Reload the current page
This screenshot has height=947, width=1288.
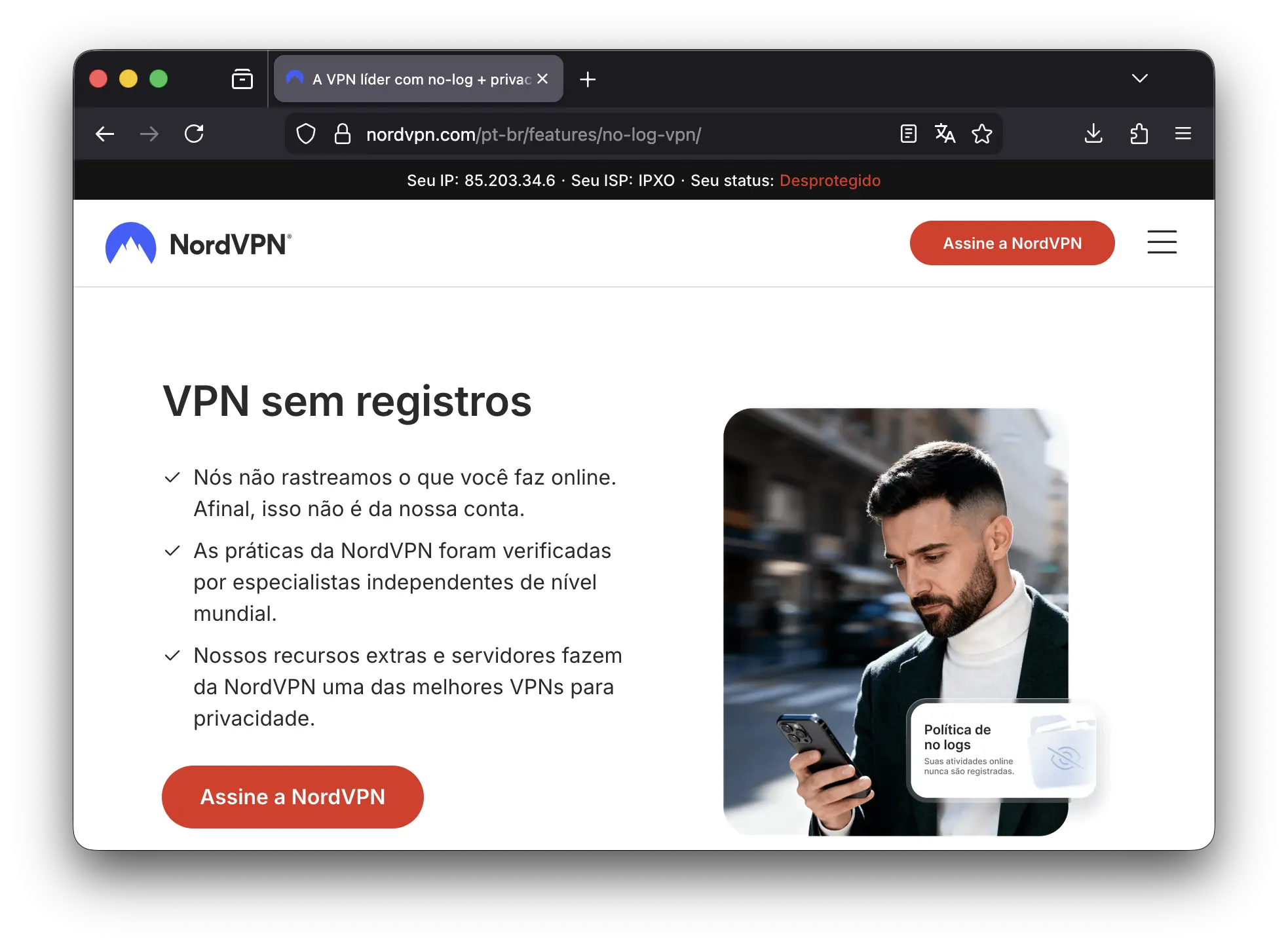(194, 134)
